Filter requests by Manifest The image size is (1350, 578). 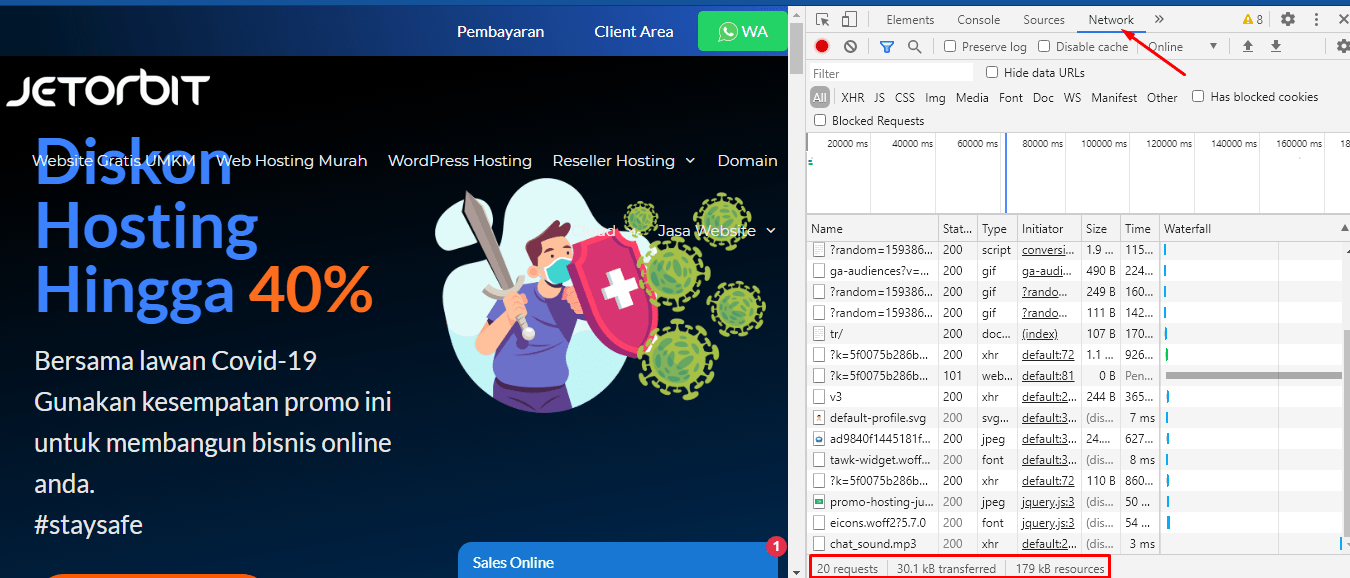(1114, 97)
